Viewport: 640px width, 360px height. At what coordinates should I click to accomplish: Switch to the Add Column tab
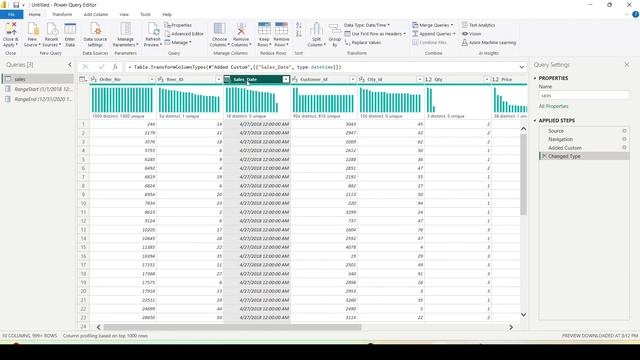96,14
